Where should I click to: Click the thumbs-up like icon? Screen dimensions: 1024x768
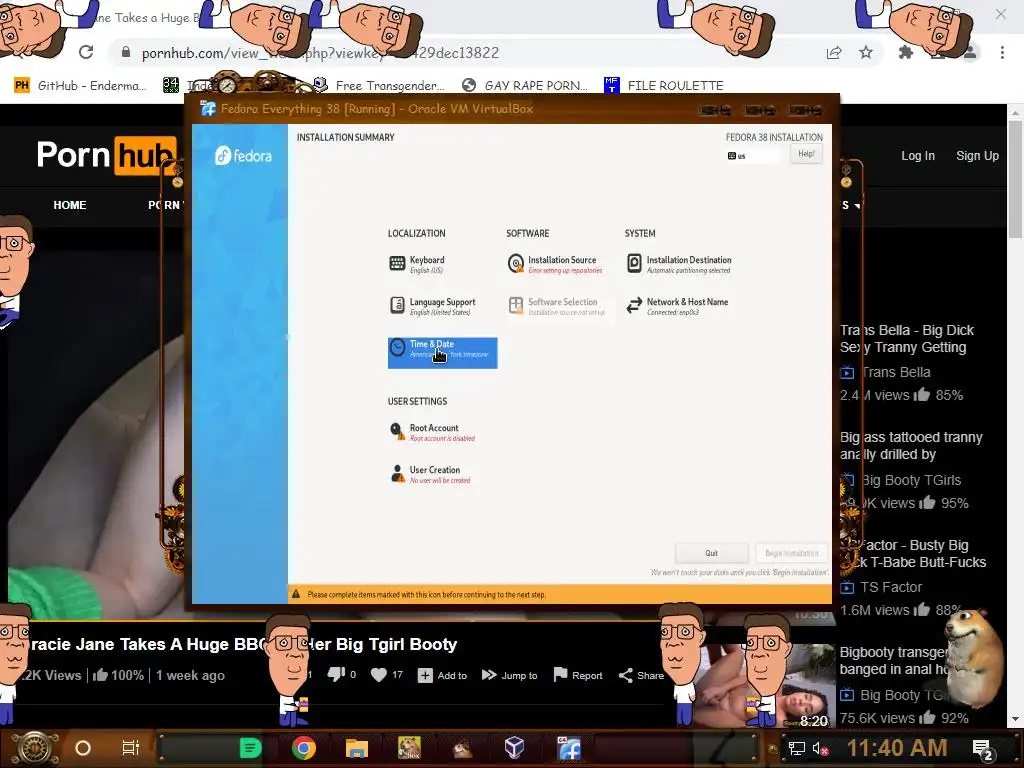pyautogui.click(x=101, y=675)
